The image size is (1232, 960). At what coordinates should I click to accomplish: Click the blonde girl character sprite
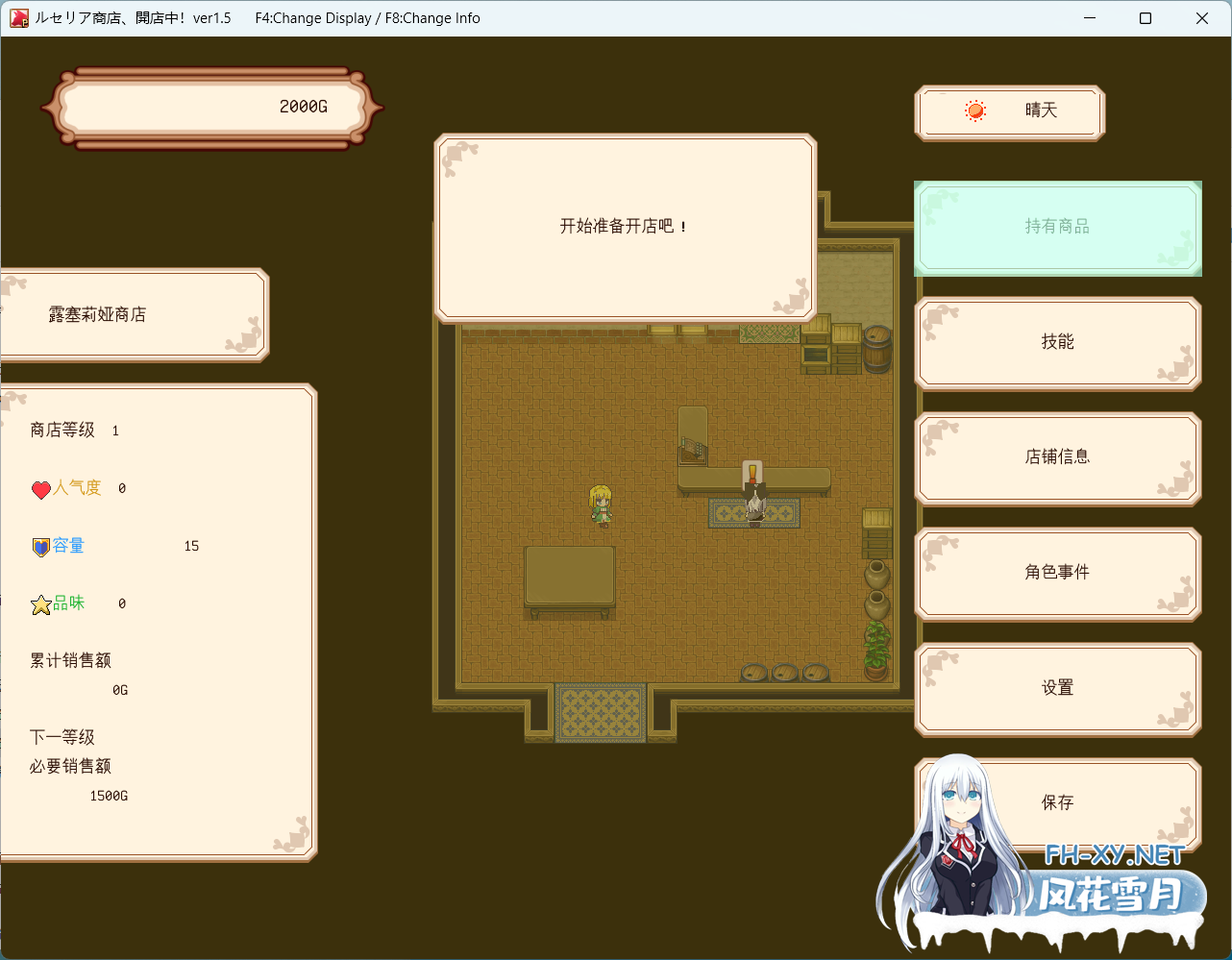pyautogui.click(x=601, y=505)
